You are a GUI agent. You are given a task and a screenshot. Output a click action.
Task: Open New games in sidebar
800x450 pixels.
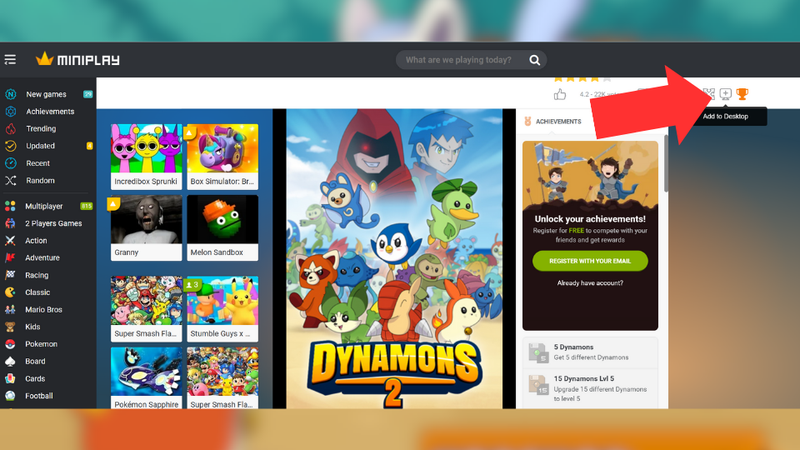[46, 94]
